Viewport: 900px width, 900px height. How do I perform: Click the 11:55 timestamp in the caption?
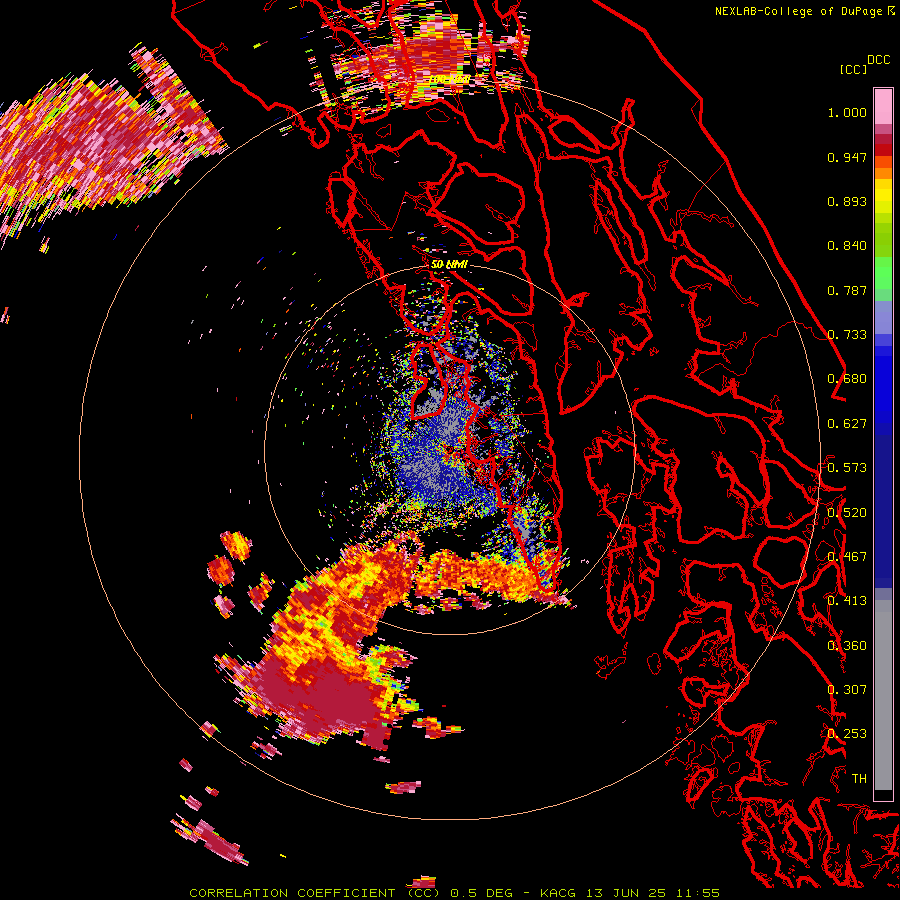(698, 893)
